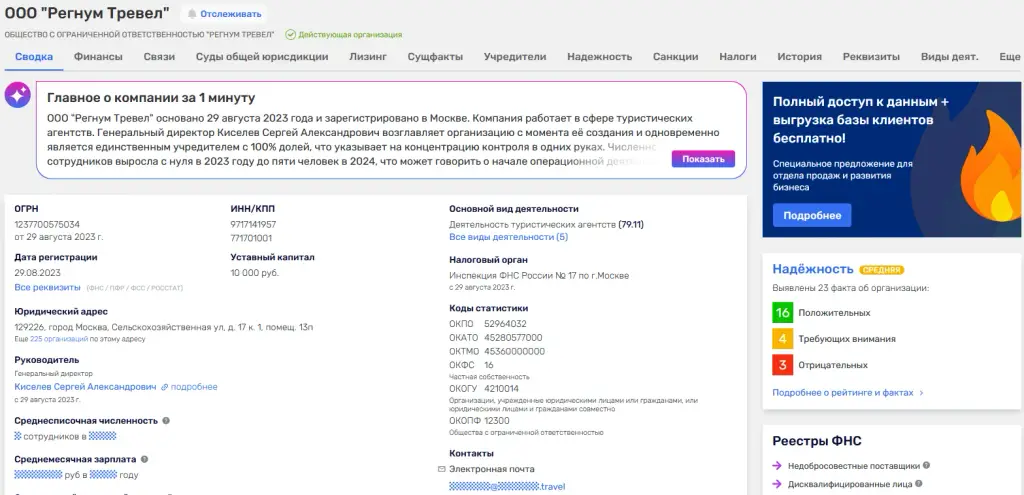Click the Надёжность heading link
Viewport: 1024px width, 495px height.
tap(813, 269)
